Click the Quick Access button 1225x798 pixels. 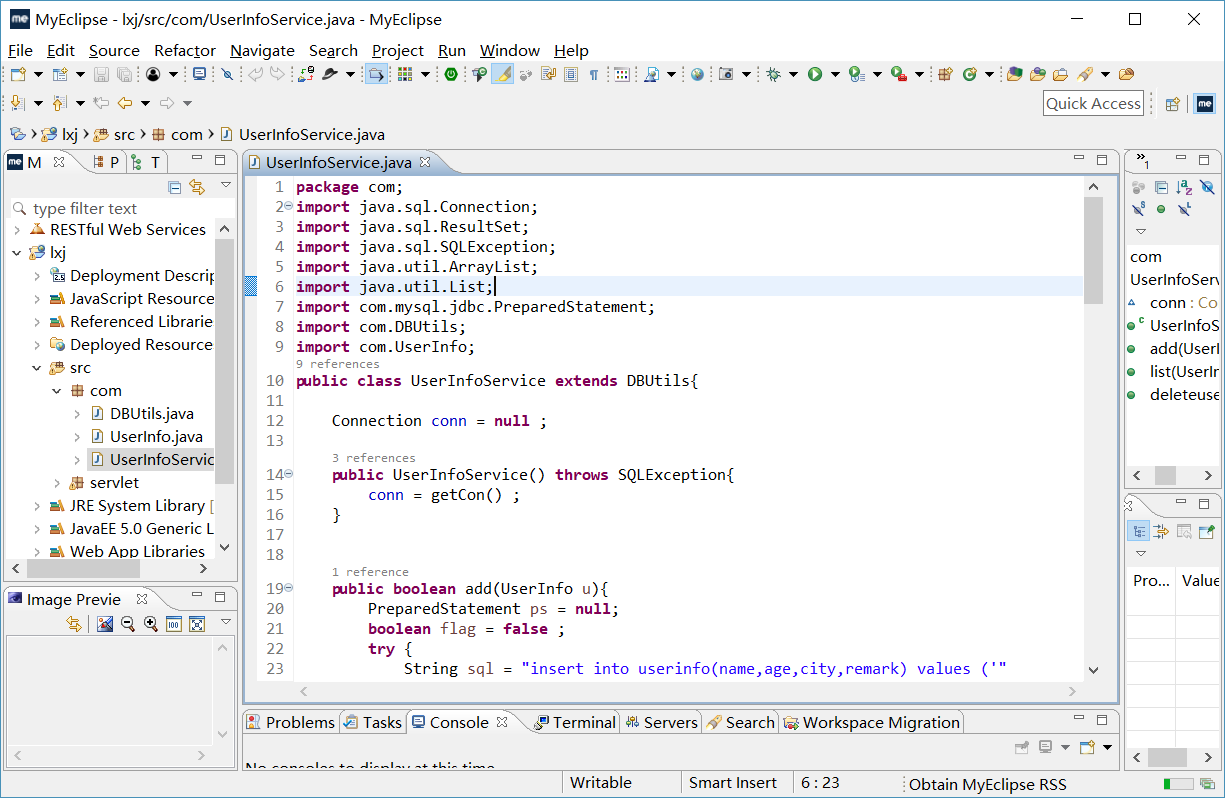point(1093,103)
